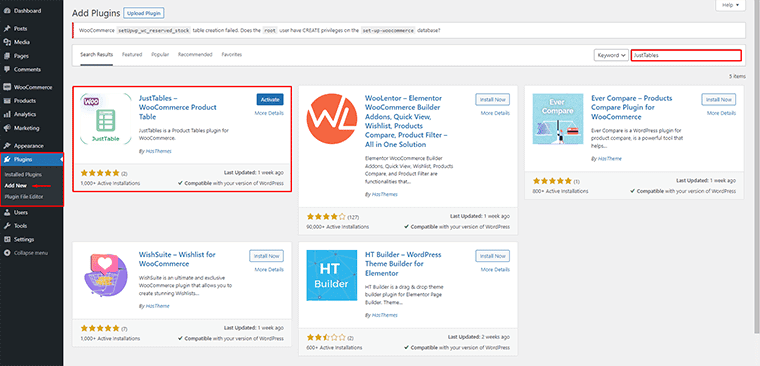Click the Upload Plugin button

pos(143,13)
